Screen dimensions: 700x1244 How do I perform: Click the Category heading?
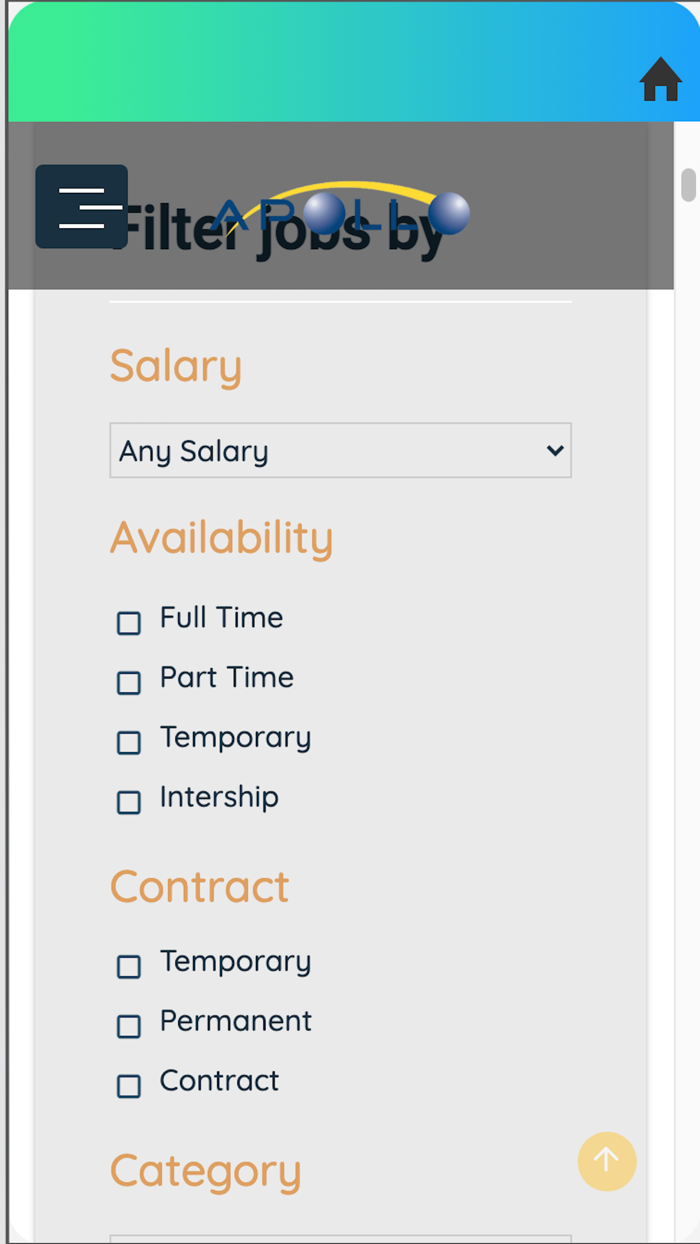click(x=205, y=1170)
